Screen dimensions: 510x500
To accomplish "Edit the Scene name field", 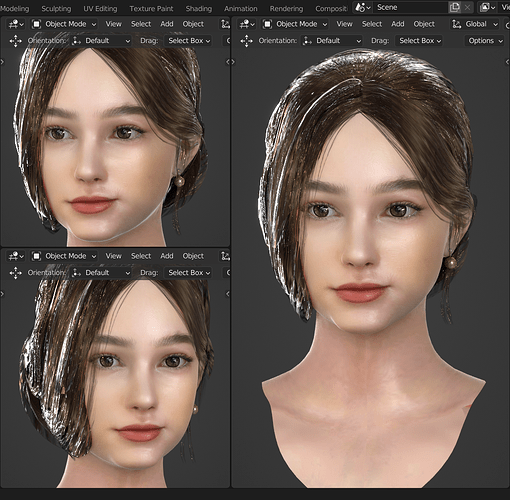I will point(410,7).
